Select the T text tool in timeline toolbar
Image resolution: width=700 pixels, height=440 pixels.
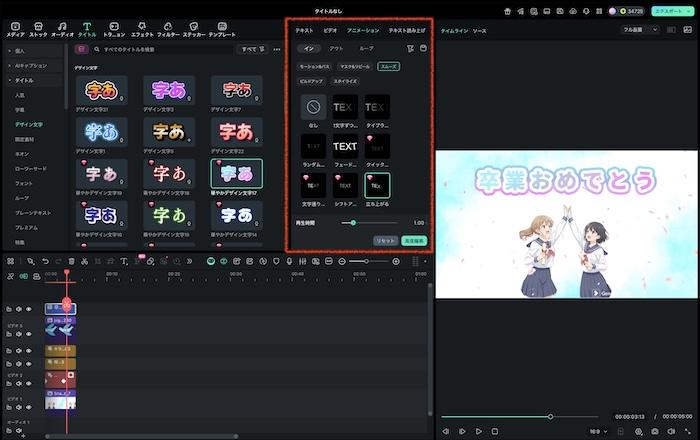[x=124, y=262]
